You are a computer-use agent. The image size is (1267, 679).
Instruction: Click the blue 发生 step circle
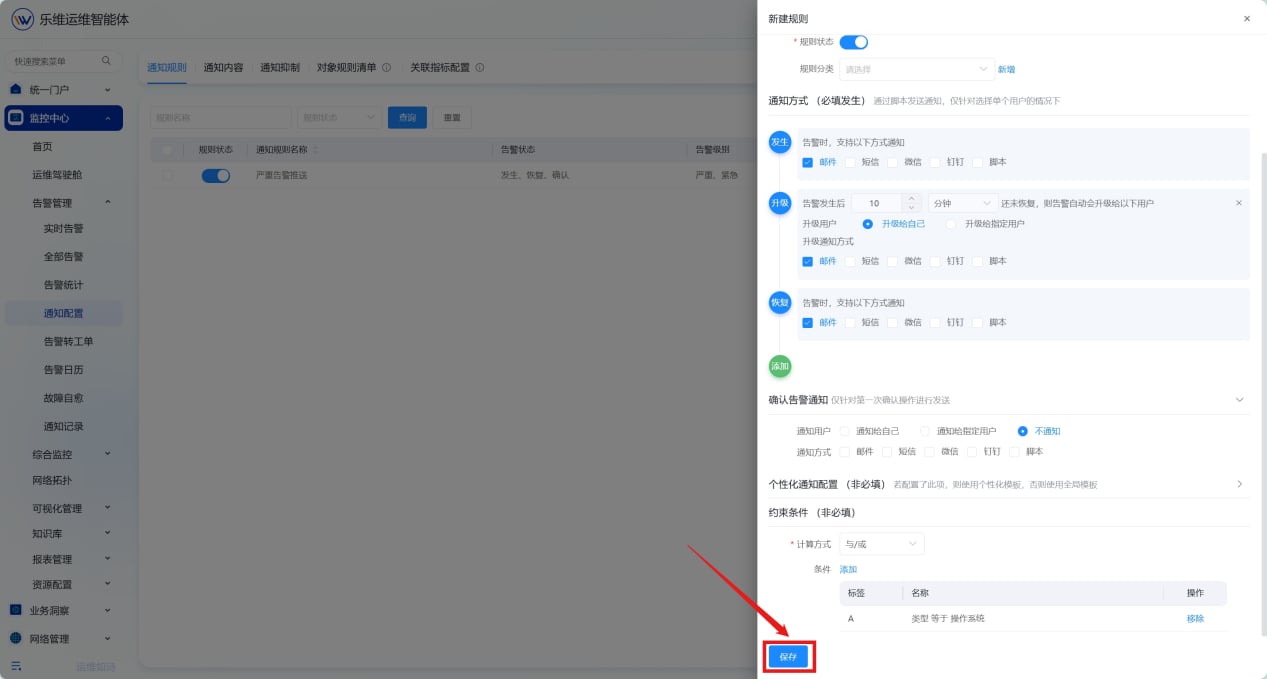click(779, 142)
